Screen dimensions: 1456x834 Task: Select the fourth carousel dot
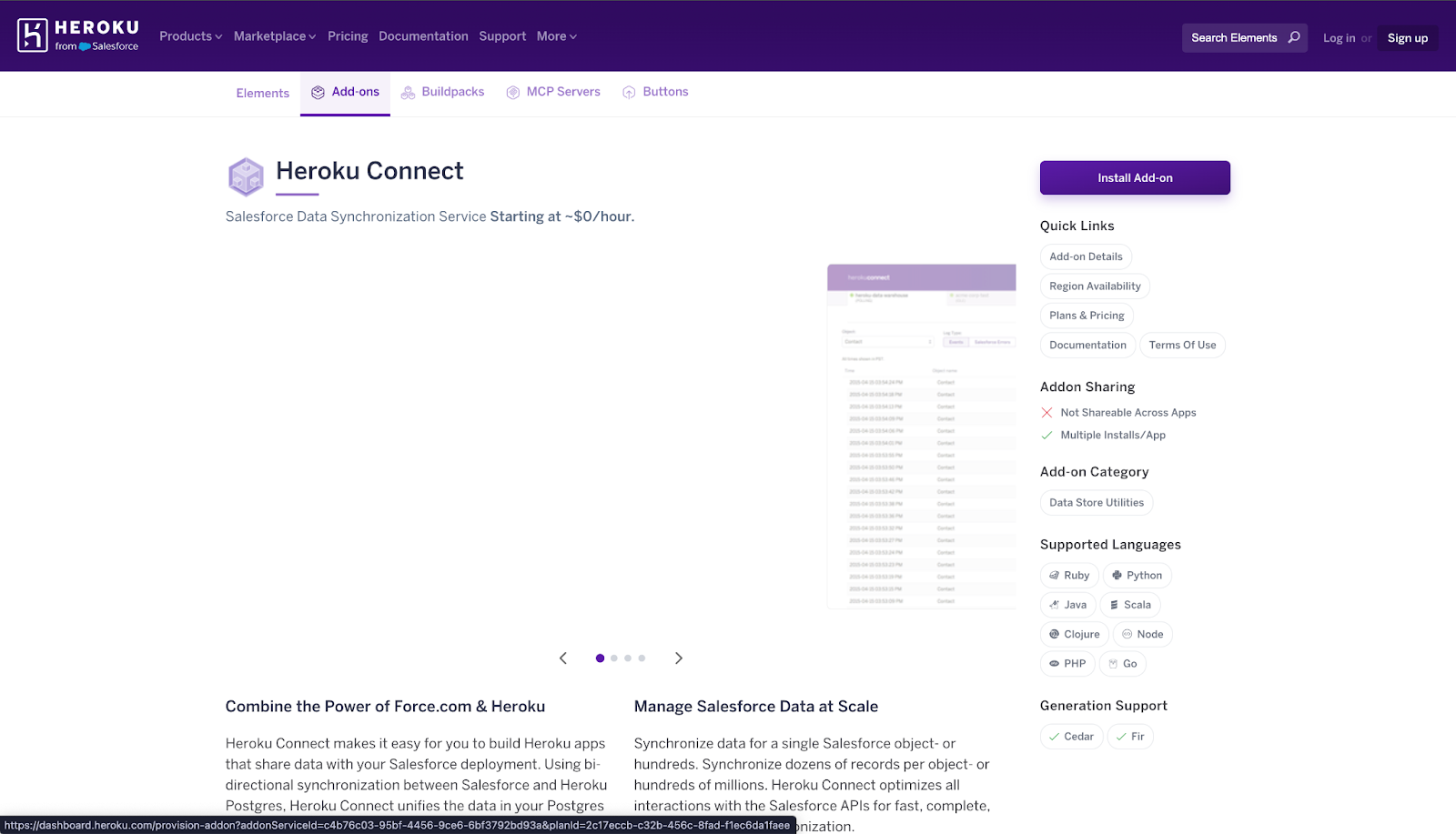(x=642, y=658)
